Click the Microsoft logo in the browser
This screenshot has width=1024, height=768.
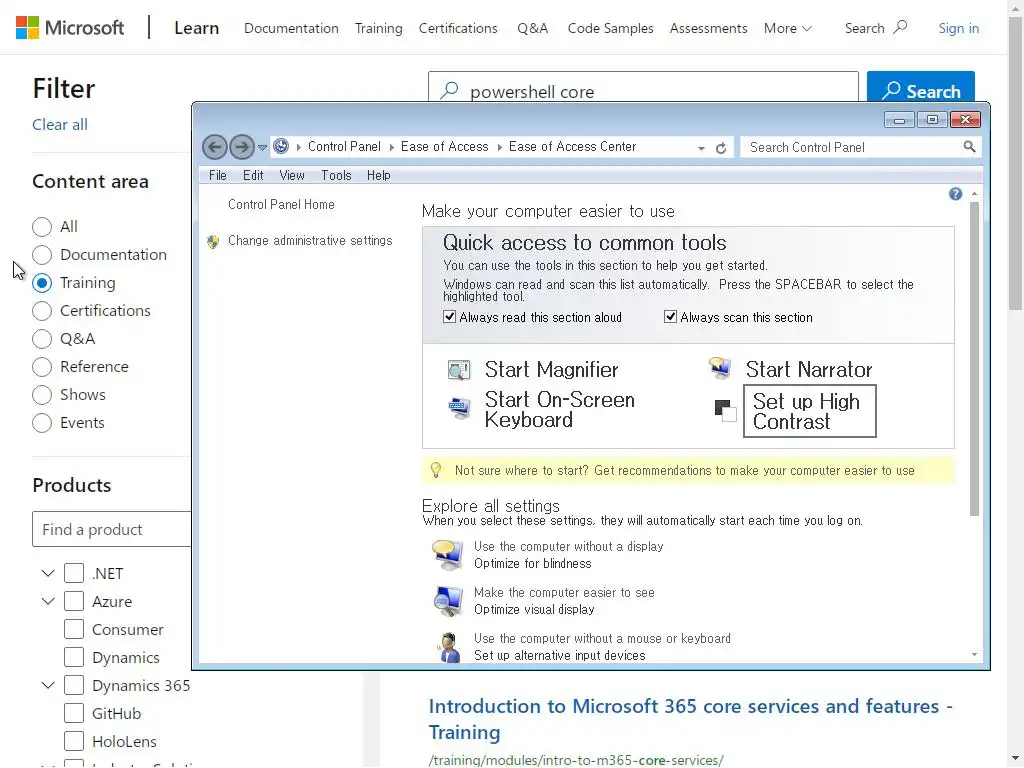69,27
